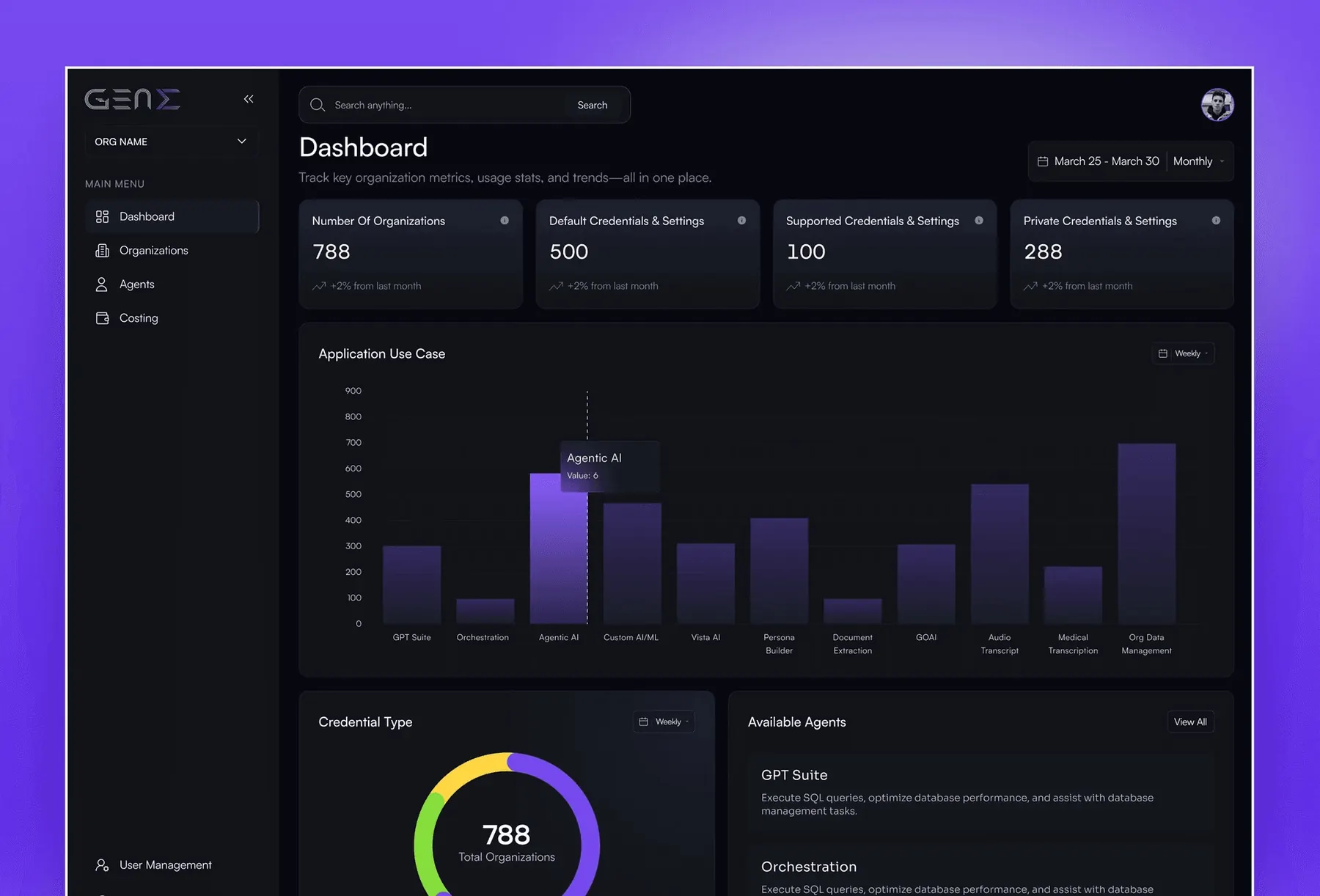Open the March 25 - March 30 date range picker
Viewport: 1320px width, 896px height.
(1099, 161)
